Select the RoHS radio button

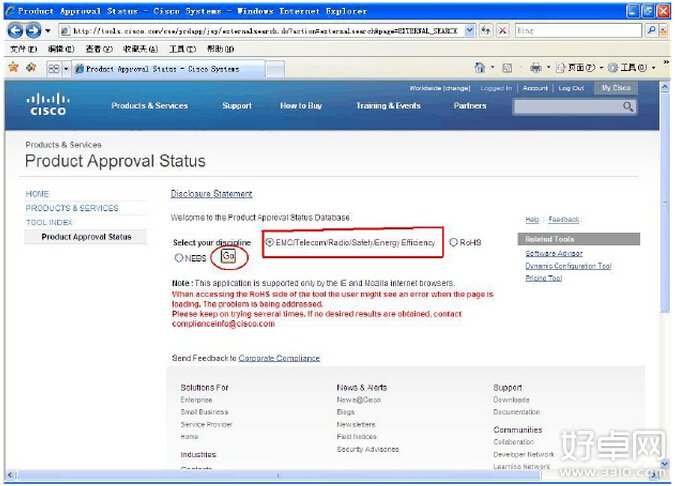click(453, 242)
